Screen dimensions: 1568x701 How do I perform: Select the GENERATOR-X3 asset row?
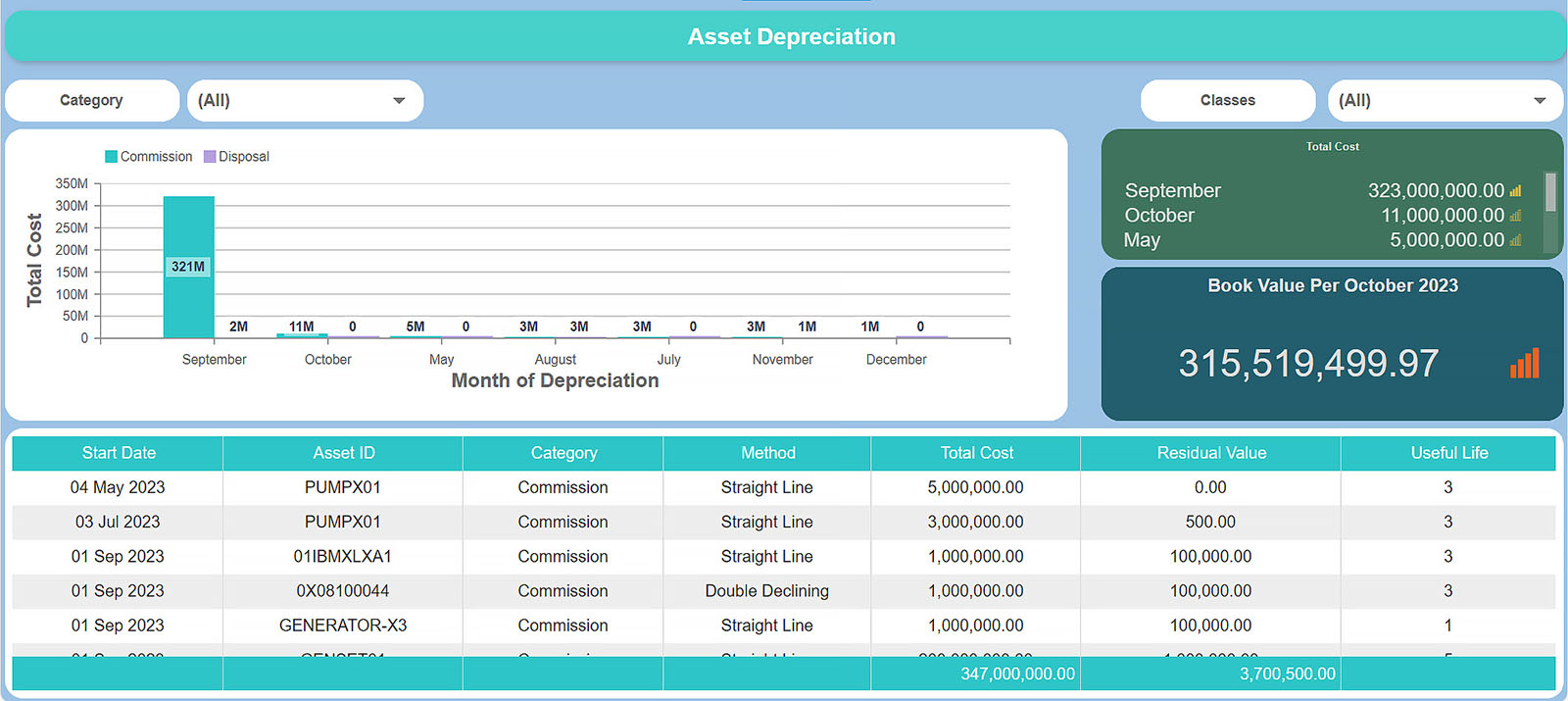click(343, 626)
